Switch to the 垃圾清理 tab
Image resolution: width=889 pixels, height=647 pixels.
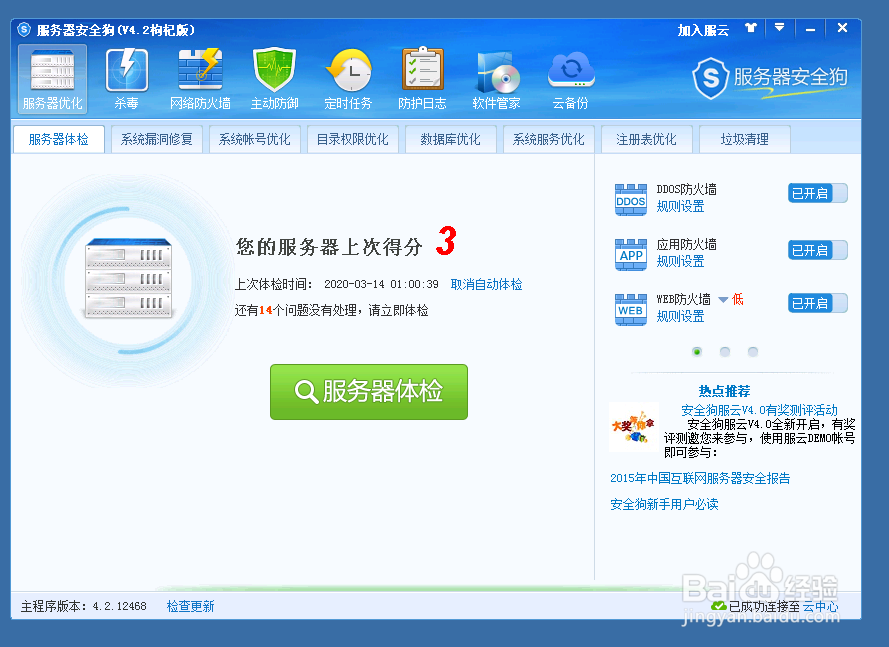pyautogui.click(x=744, y=139)
